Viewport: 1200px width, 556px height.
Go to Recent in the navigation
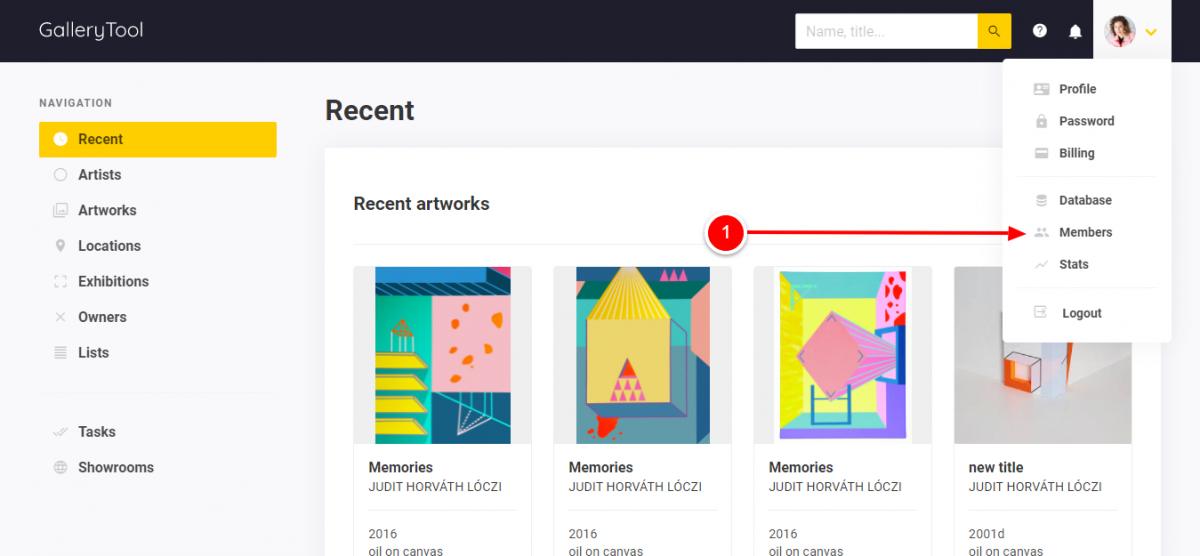point(158,139)
